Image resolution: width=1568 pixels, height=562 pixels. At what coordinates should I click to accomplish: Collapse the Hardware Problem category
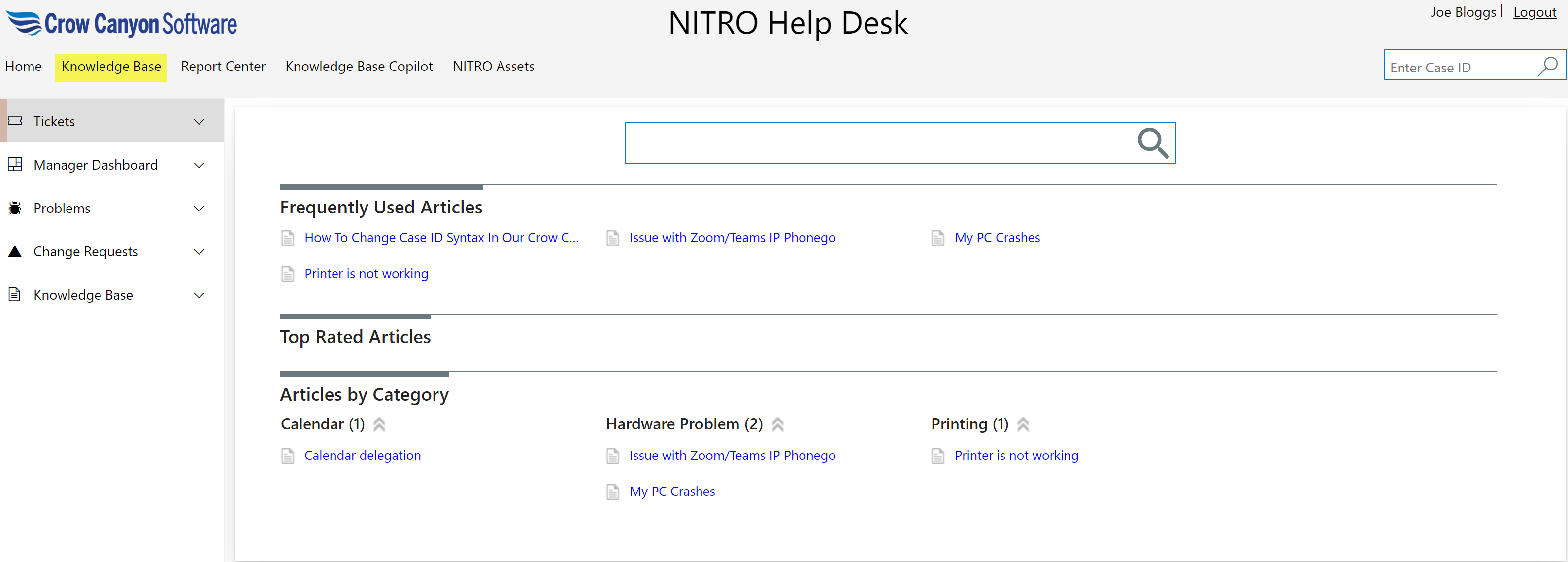[x=777, y=424]
